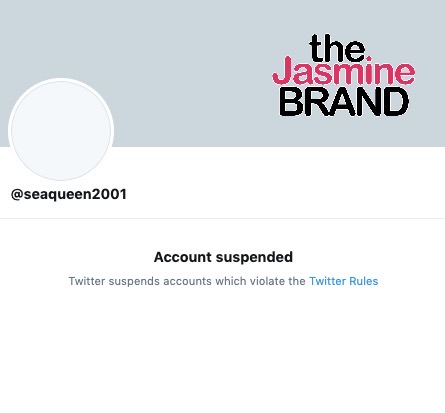This screenshot has height=413, width=445.
Task: Click the white border of profile avatar
Action: coord(61,79)
